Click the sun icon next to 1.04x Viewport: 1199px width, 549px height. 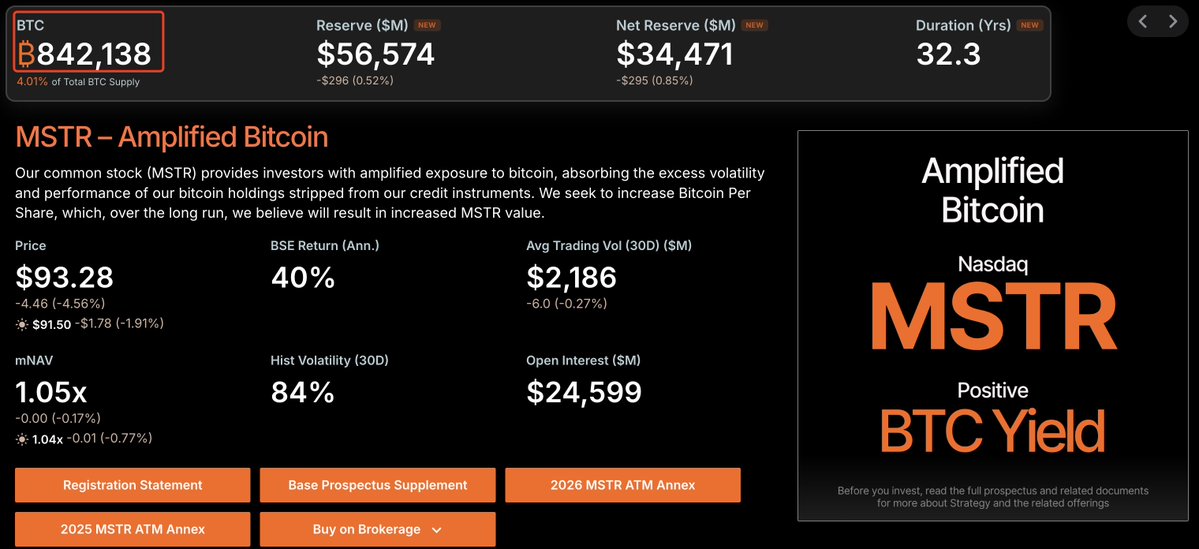22,439
